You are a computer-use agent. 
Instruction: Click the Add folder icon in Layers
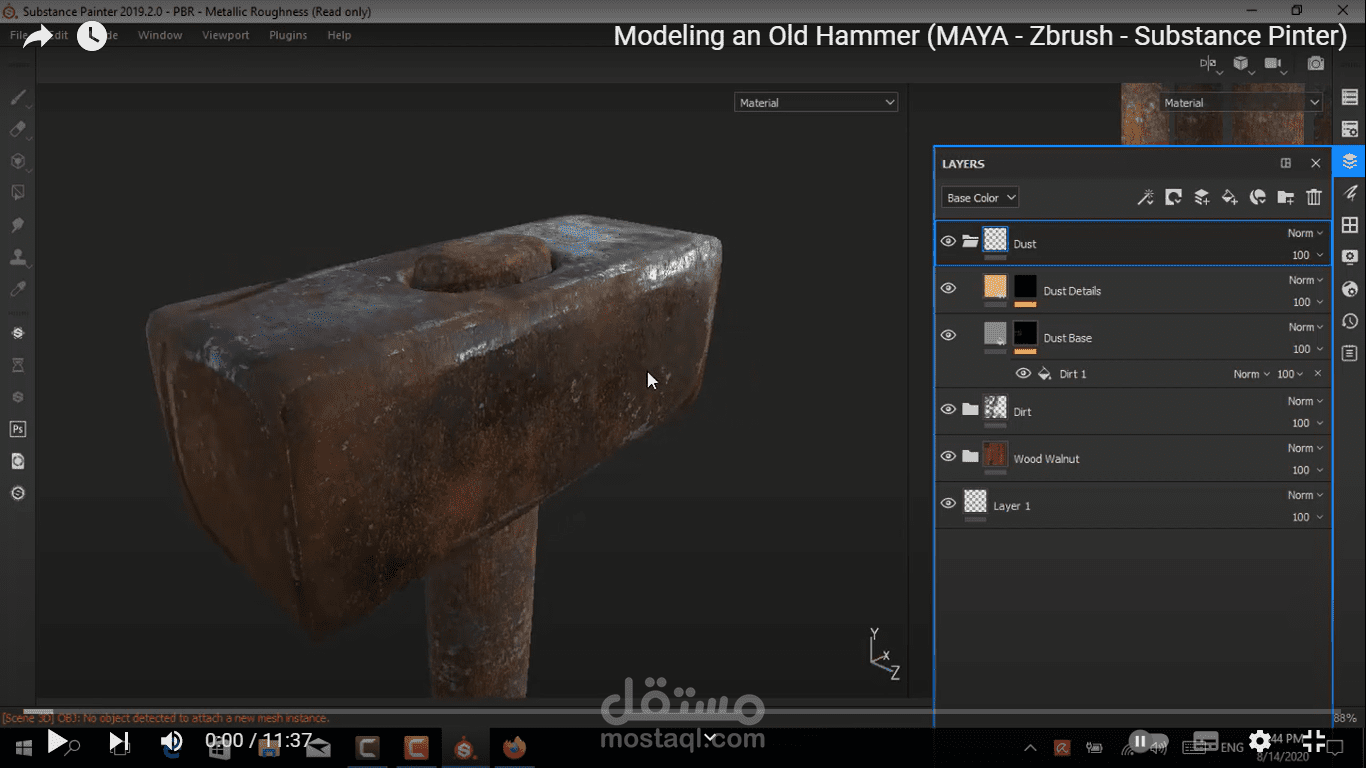(1286, 197)
